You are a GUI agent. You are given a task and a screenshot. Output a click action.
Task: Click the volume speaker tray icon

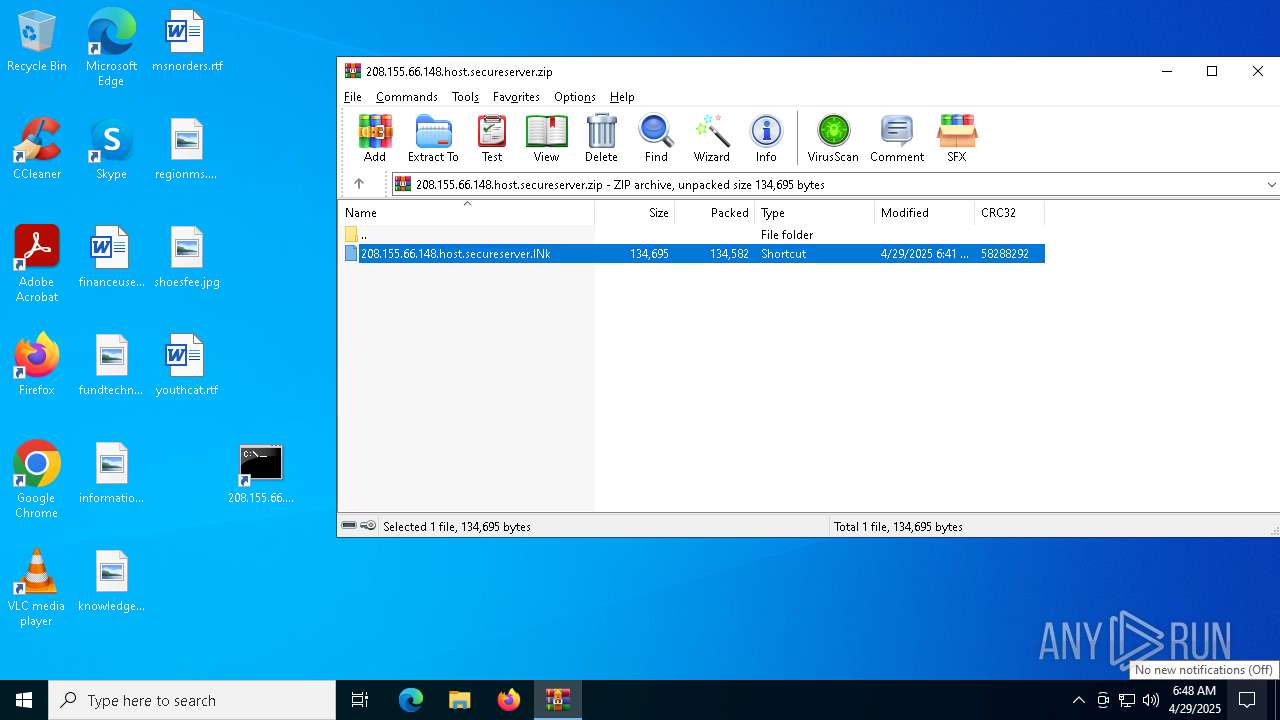(1151, 700)
